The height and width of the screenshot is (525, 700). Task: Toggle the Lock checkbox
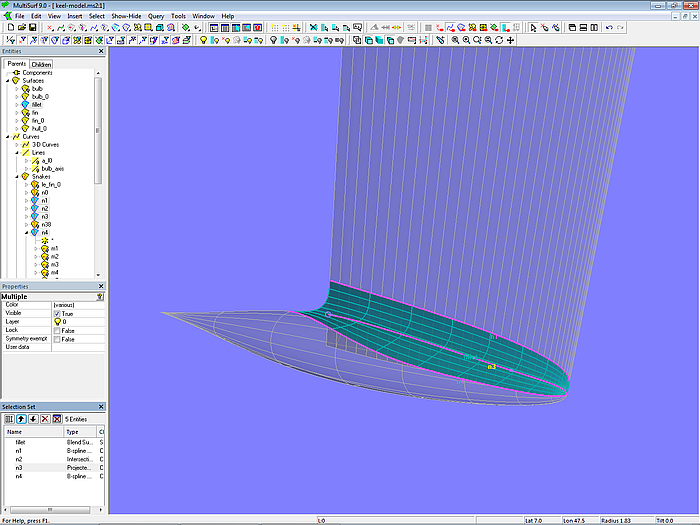pyautogui.click(x=57, y=330)
